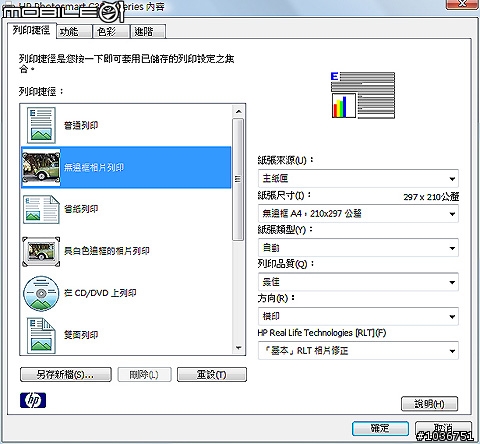Select the CD/DVD disc printing icon

click(x=41, y=293)
